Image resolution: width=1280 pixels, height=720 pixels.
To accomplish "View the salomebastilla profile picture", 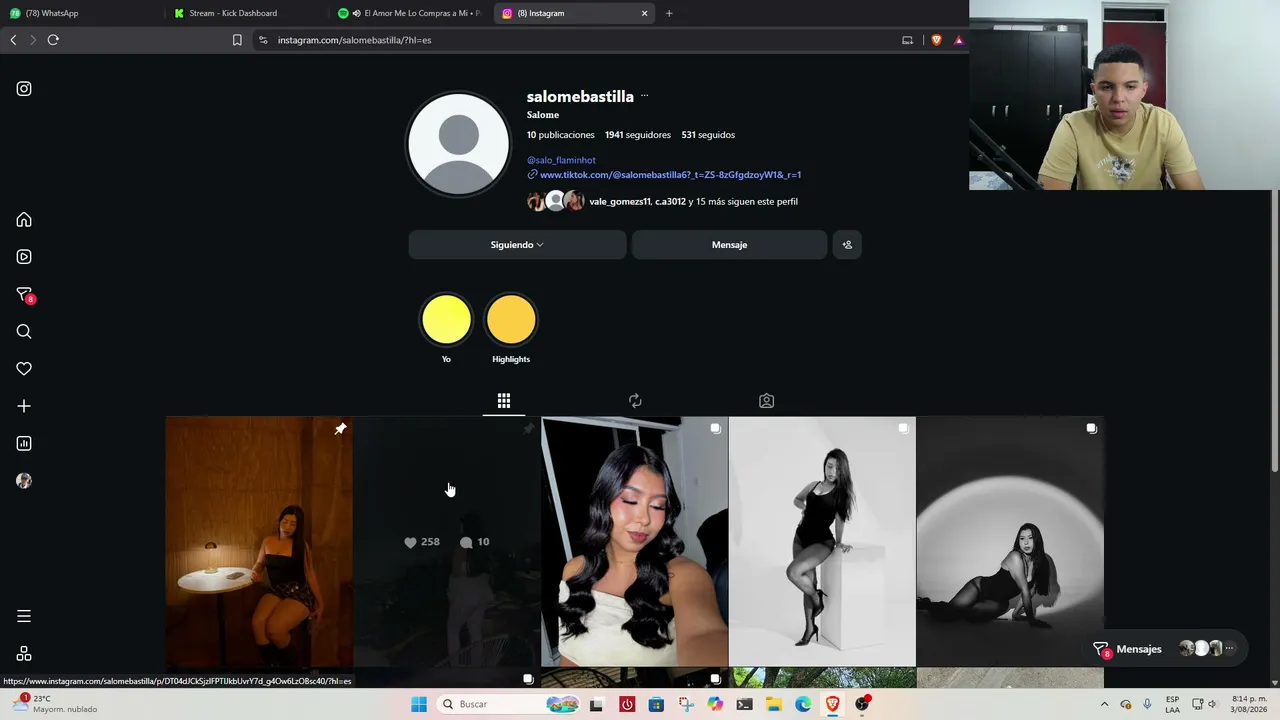I will [459, 144].
